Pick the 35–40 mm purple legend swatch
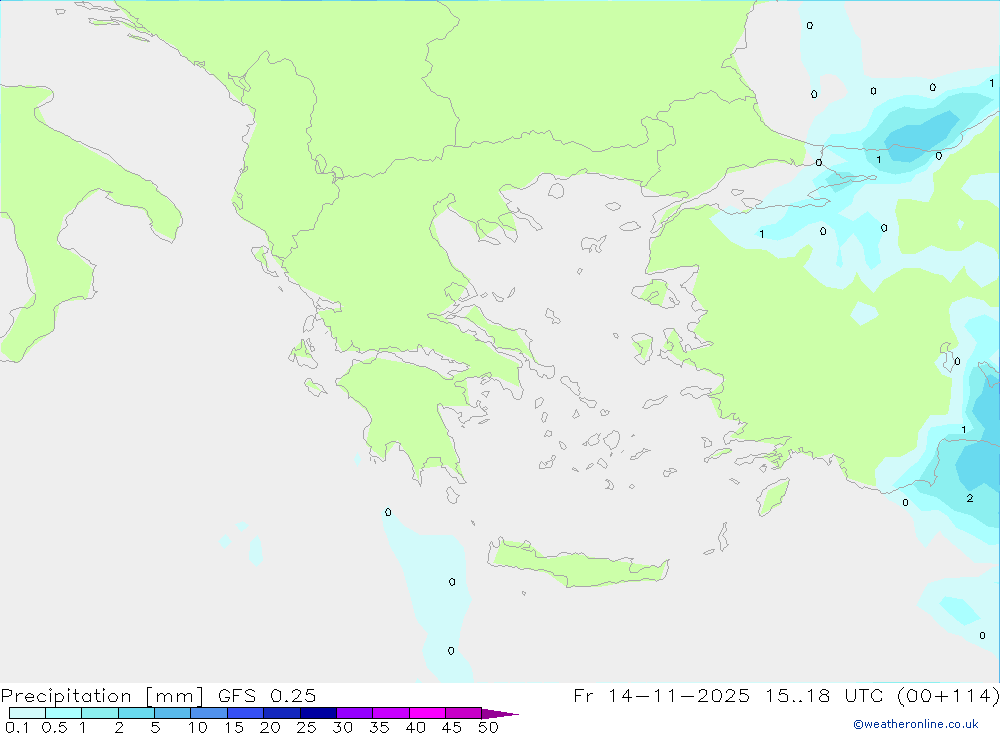The height and width of the screenshot is (733, 1000). (391, 713)
